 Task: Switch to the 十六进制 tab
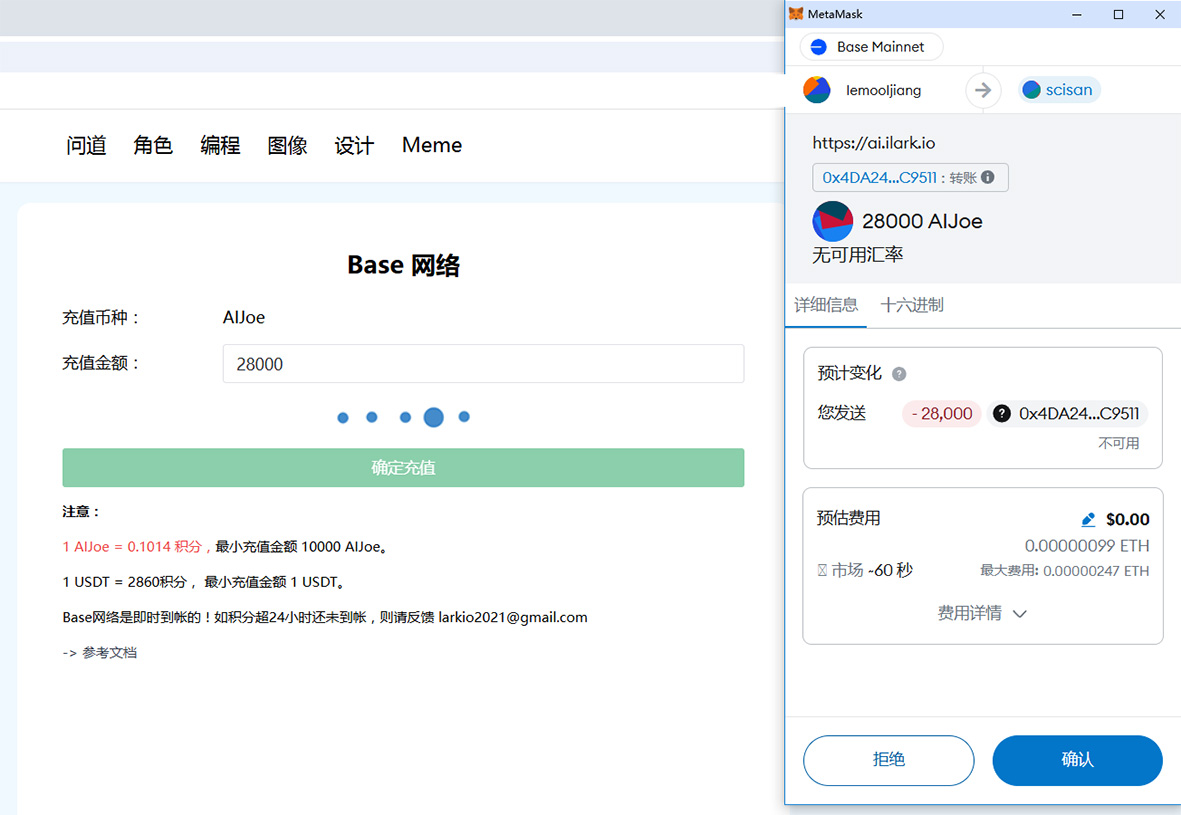[x=911, y=305]
